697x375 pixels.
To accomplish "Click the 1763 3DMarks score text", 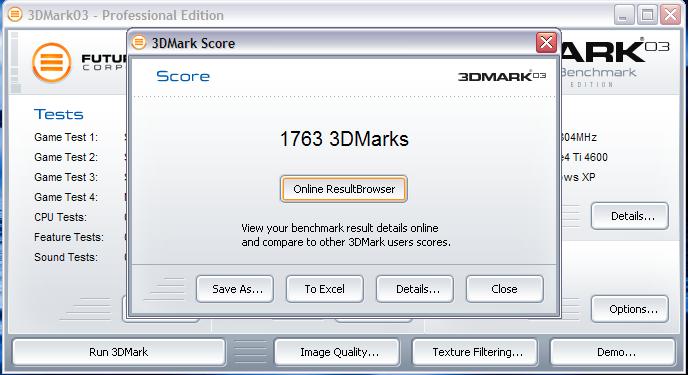I will click(344, 139).
